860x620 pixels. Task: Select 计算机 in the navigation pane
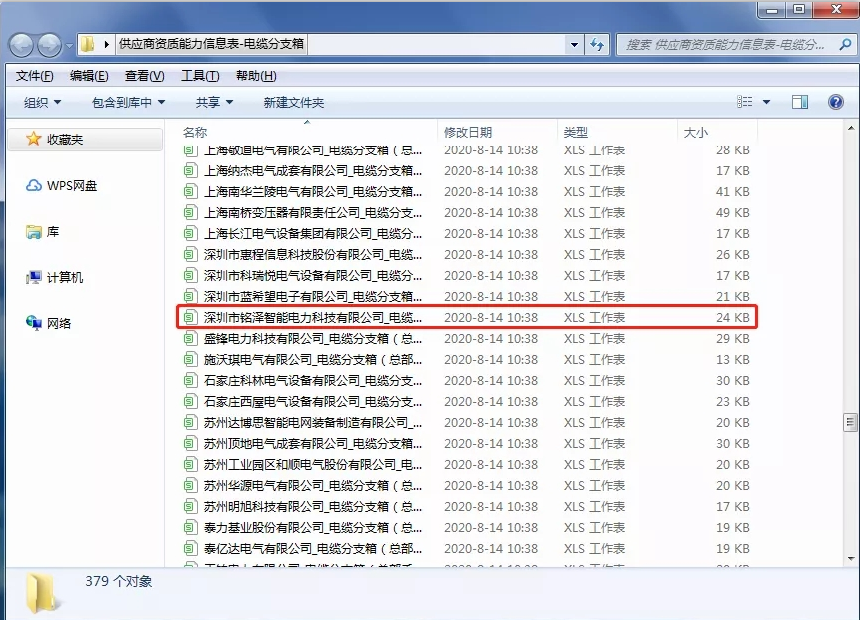[x=64, y=278]
